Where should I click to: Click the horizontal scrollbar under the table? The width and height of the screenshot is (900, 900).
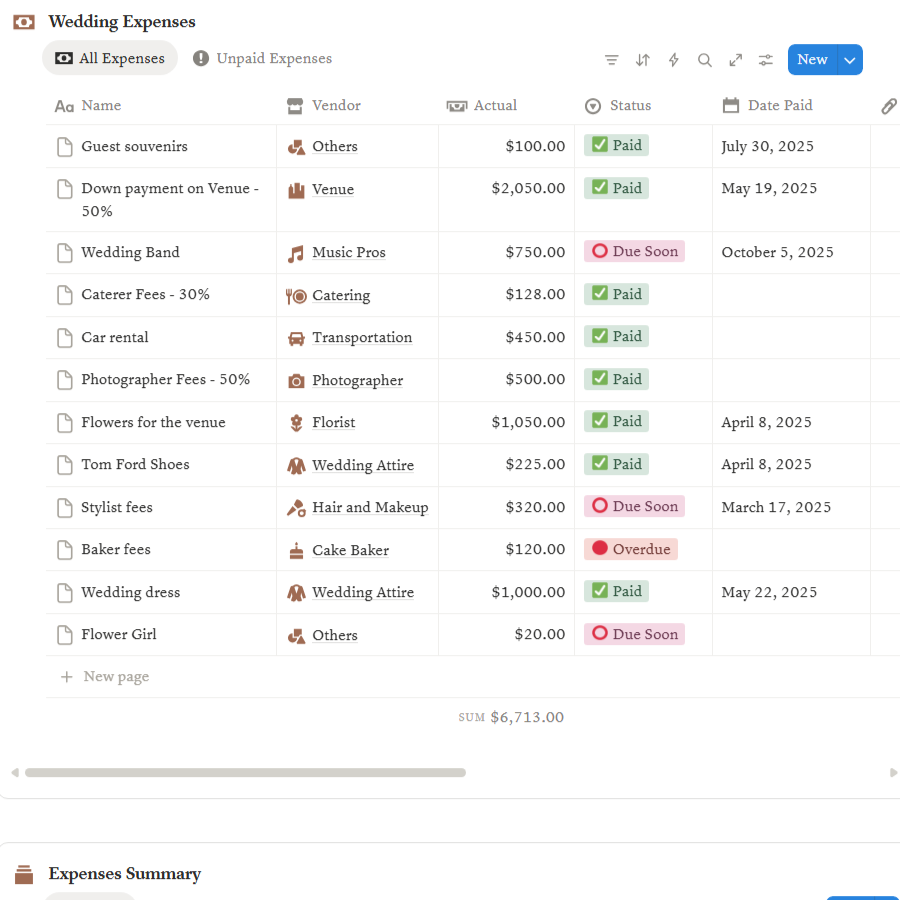click(245, 773)
